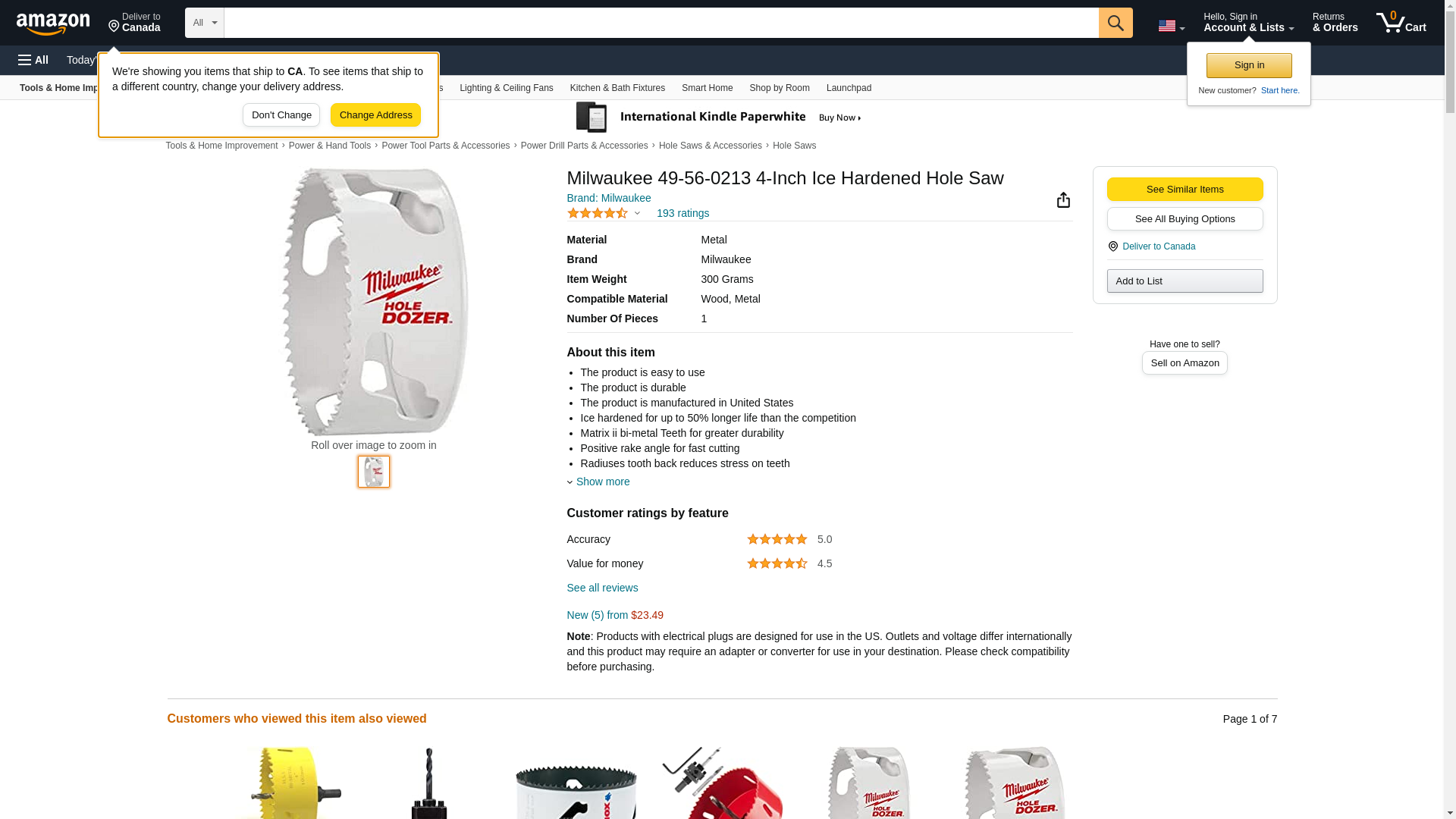Viewport: 1456px width, 819px height.
Task: Open the All hamburger menu
Action: point(33,60)
